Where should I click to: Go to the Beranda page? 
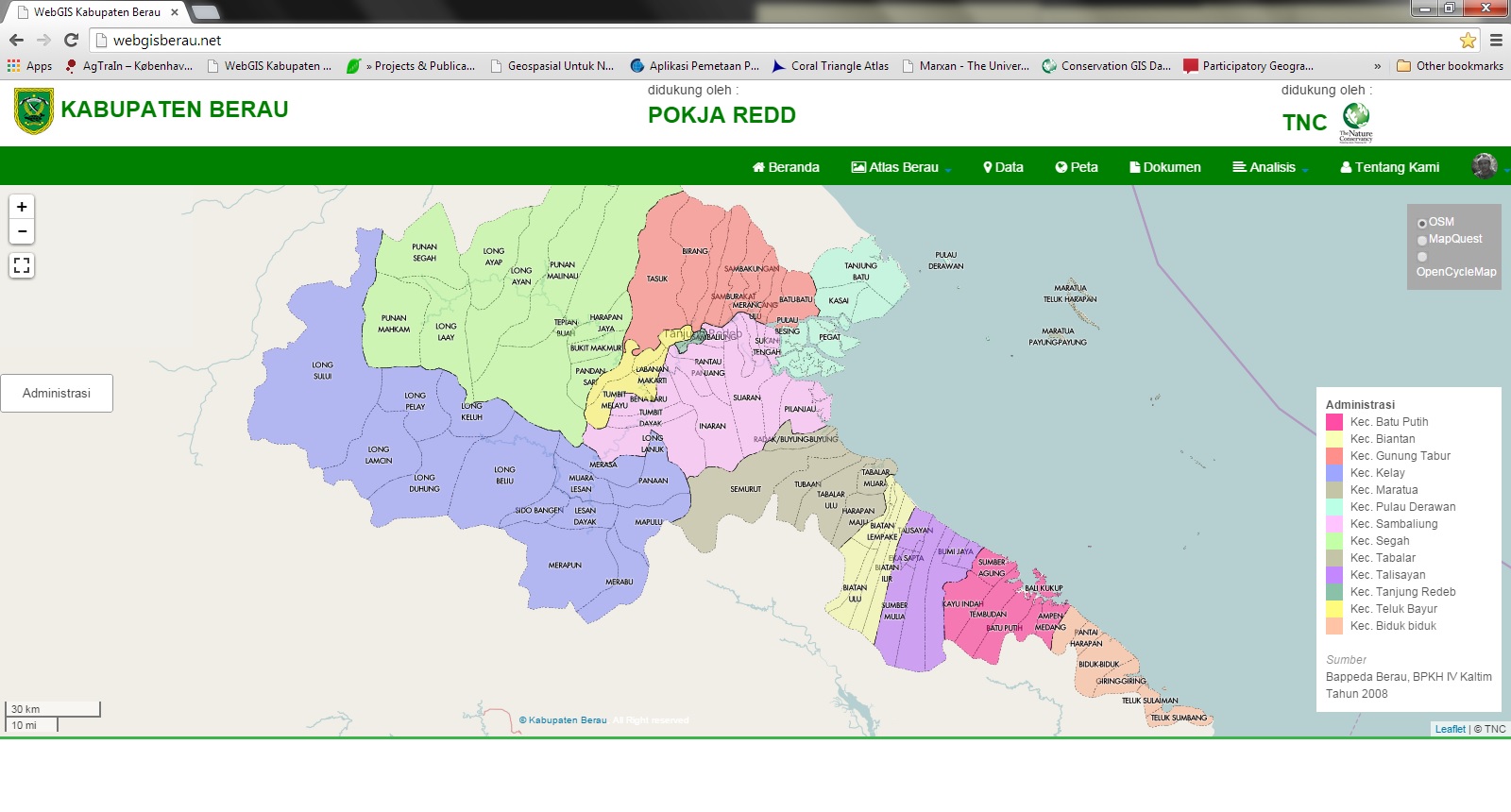coord(786,167)
